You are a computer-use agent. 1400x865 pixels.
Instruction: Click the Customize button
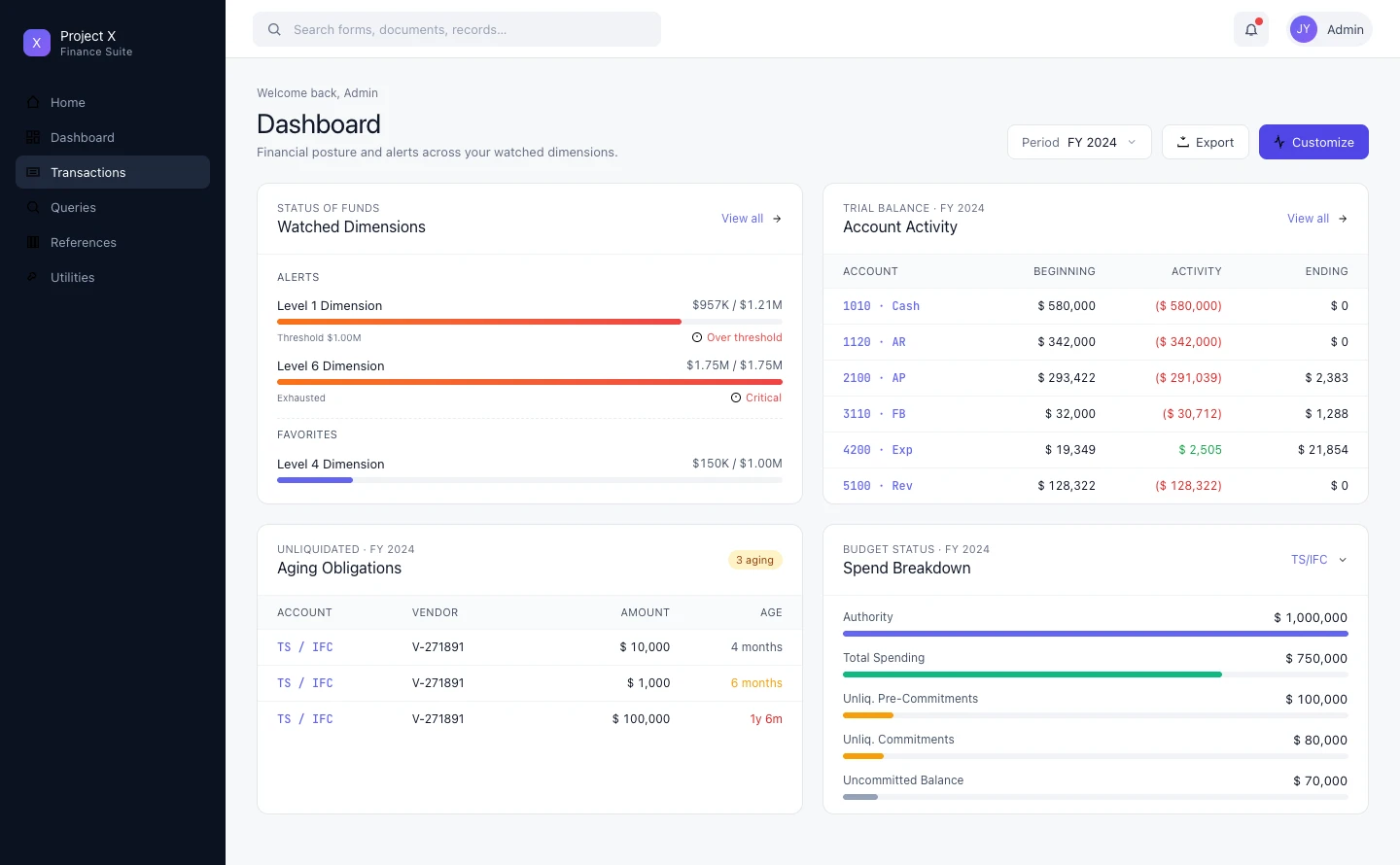(1313, 142)
